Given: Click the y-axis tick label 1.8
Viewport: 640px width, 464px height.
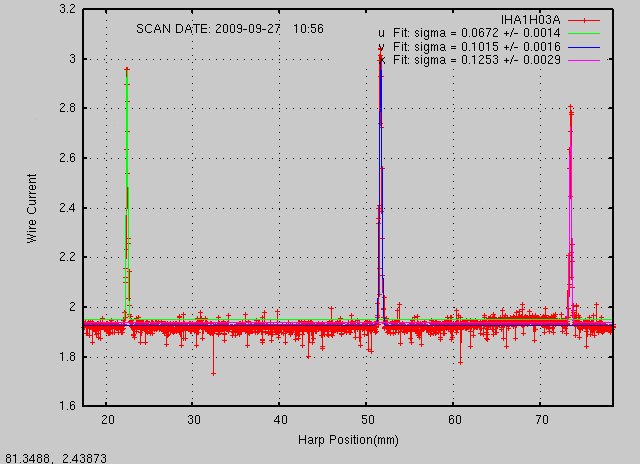Looking at the screenshot, I should coord(68,357).
